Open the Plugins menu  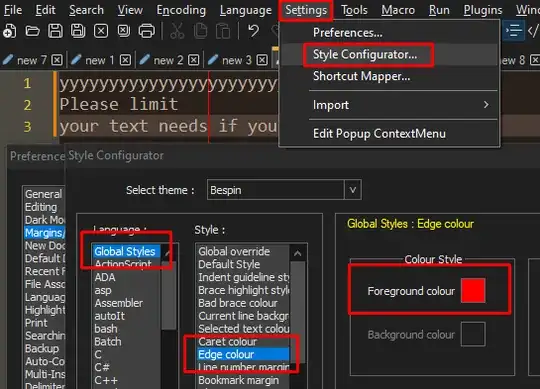483,10
